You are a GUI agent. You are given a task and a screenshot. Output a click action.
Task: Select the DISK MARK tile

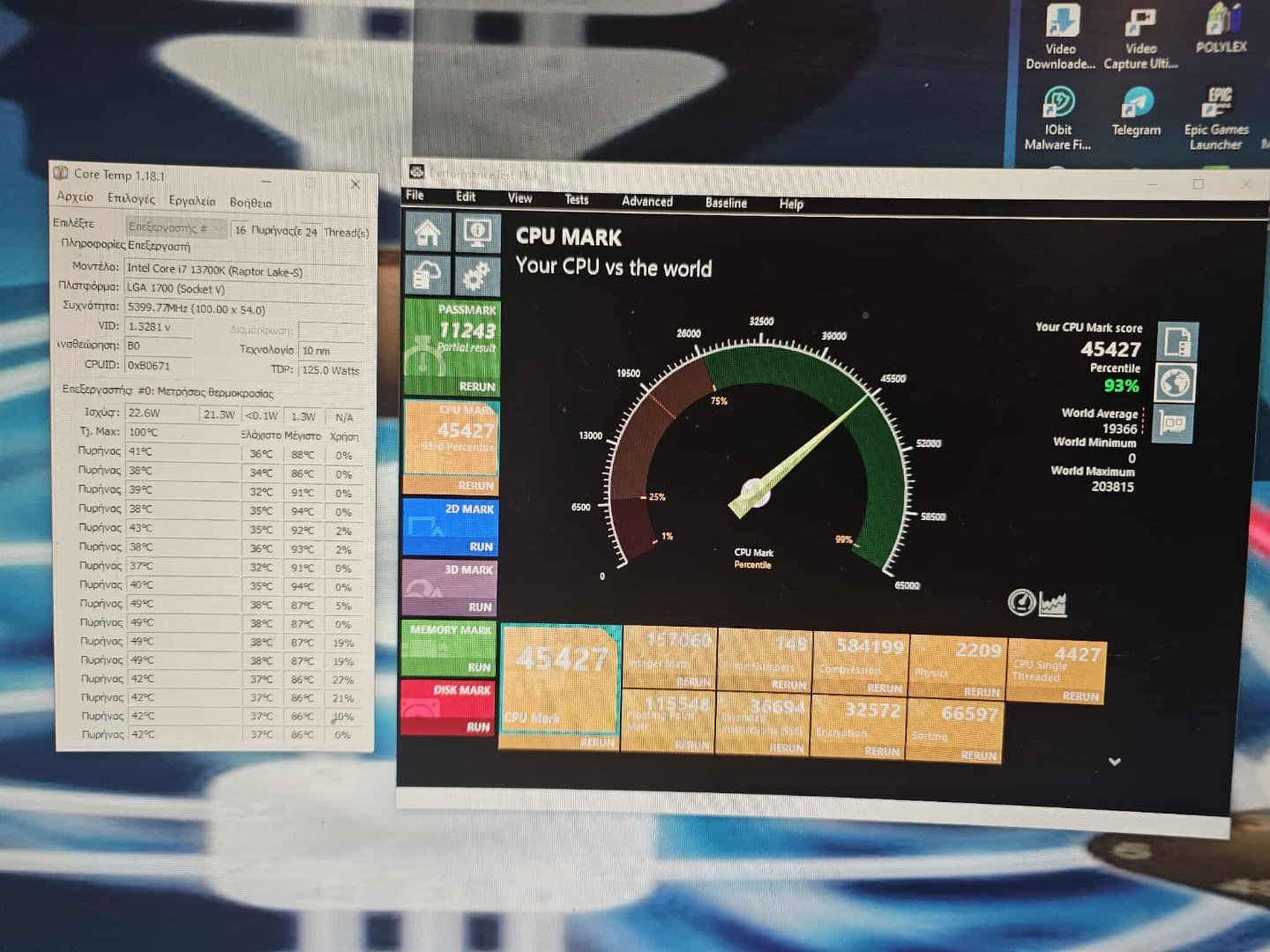pos(447,707)
